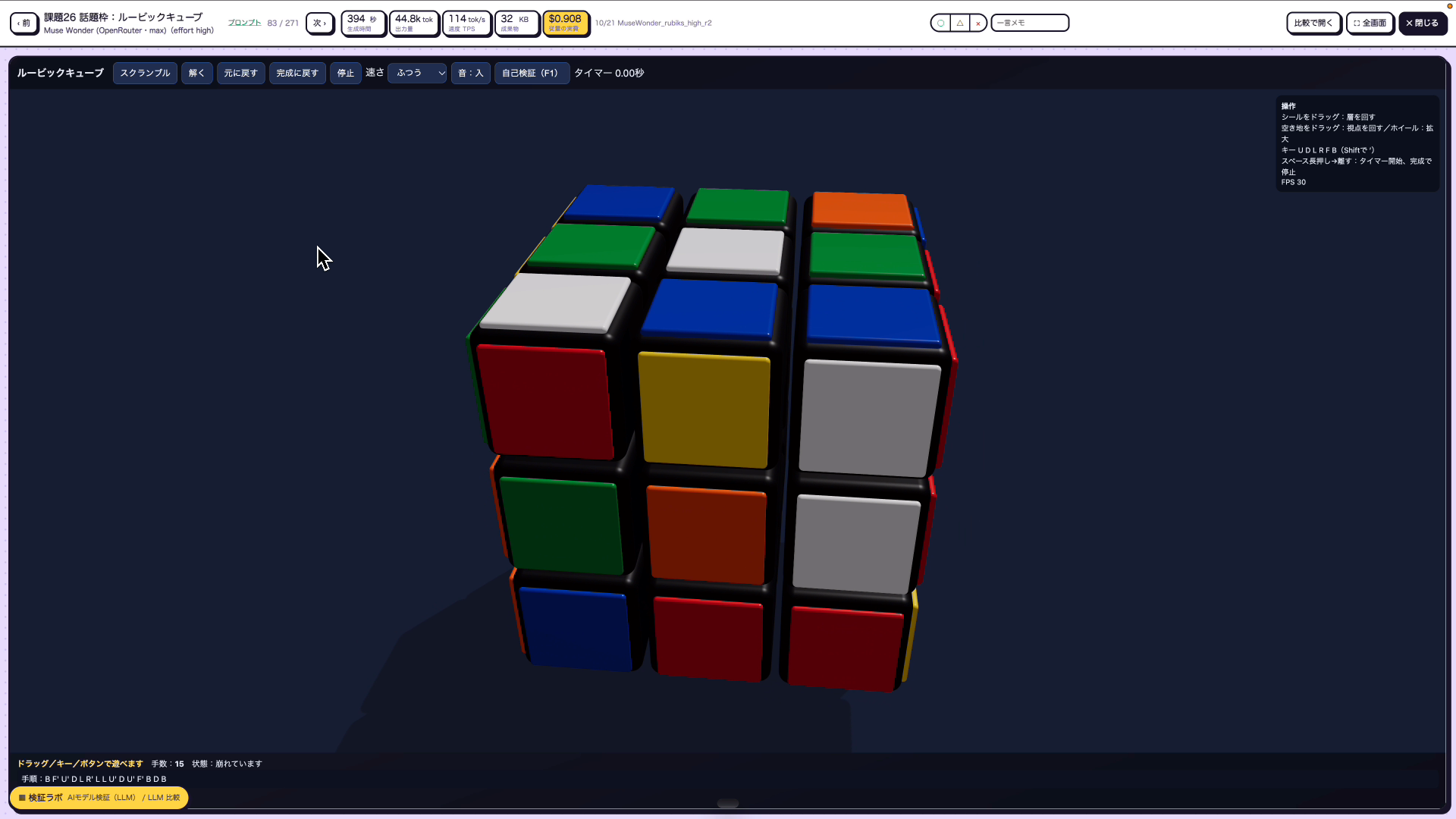1456x819 pixels.
Task: Click the $0.908 cost badge
Action: pyautogui.click(x=566, y=24)
